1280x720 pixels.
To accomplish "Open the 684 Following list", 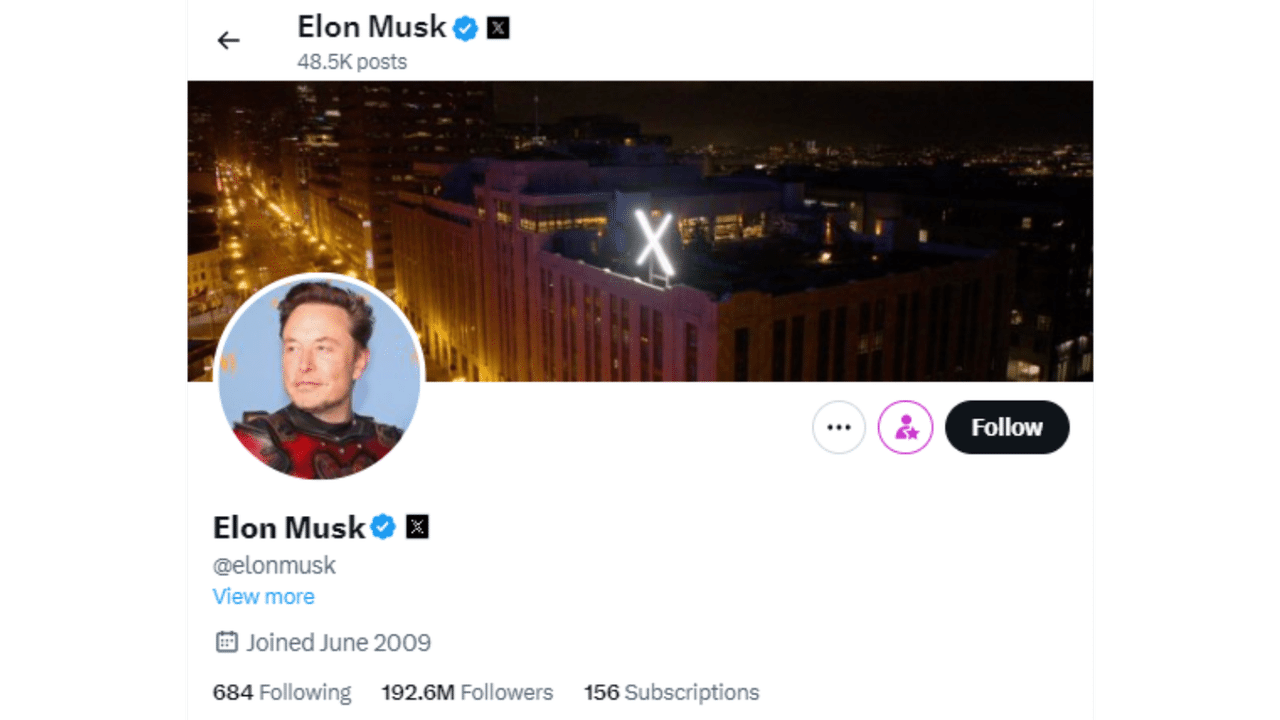I will pos(281,692).
